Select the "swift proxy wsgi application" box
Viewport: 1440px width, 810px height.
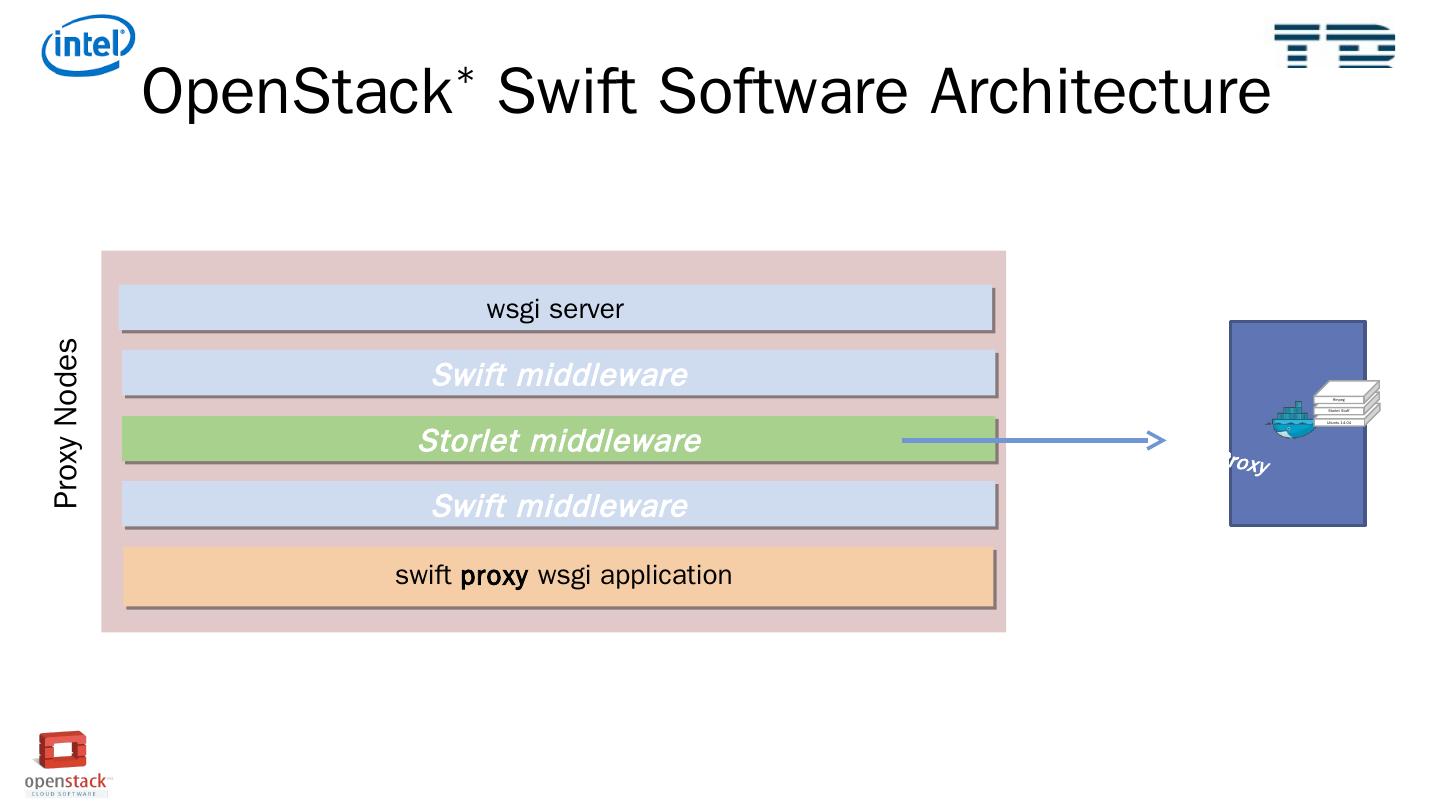tap(559, 577)
